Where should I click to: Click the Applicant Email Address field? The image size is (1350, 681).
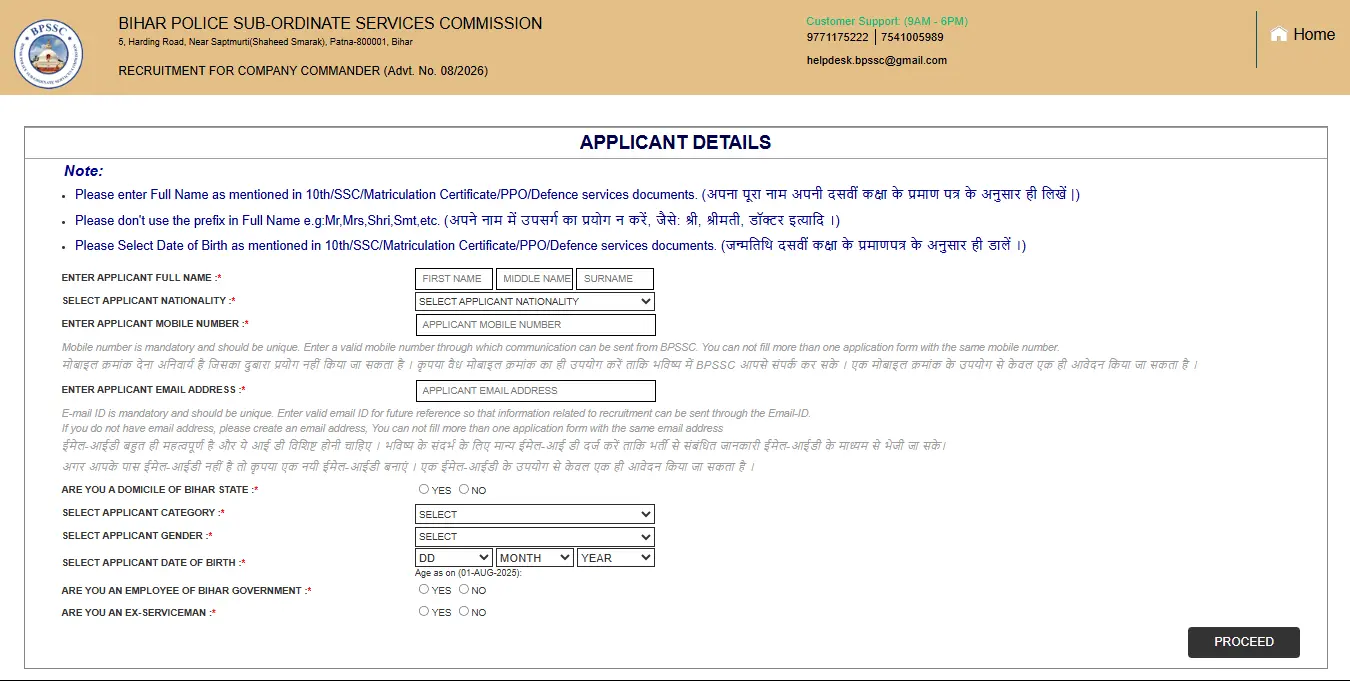(x=535, y=391)
